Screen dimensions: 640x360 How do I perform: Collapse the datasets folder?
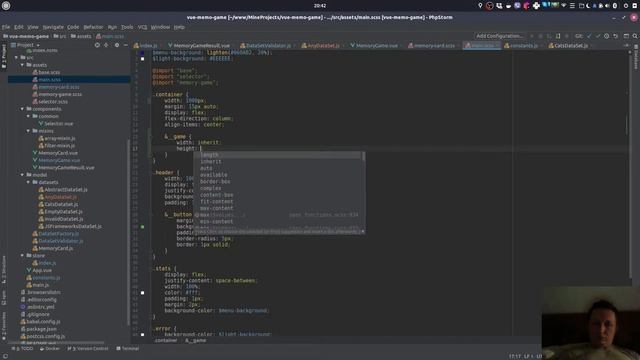point(28,182)
